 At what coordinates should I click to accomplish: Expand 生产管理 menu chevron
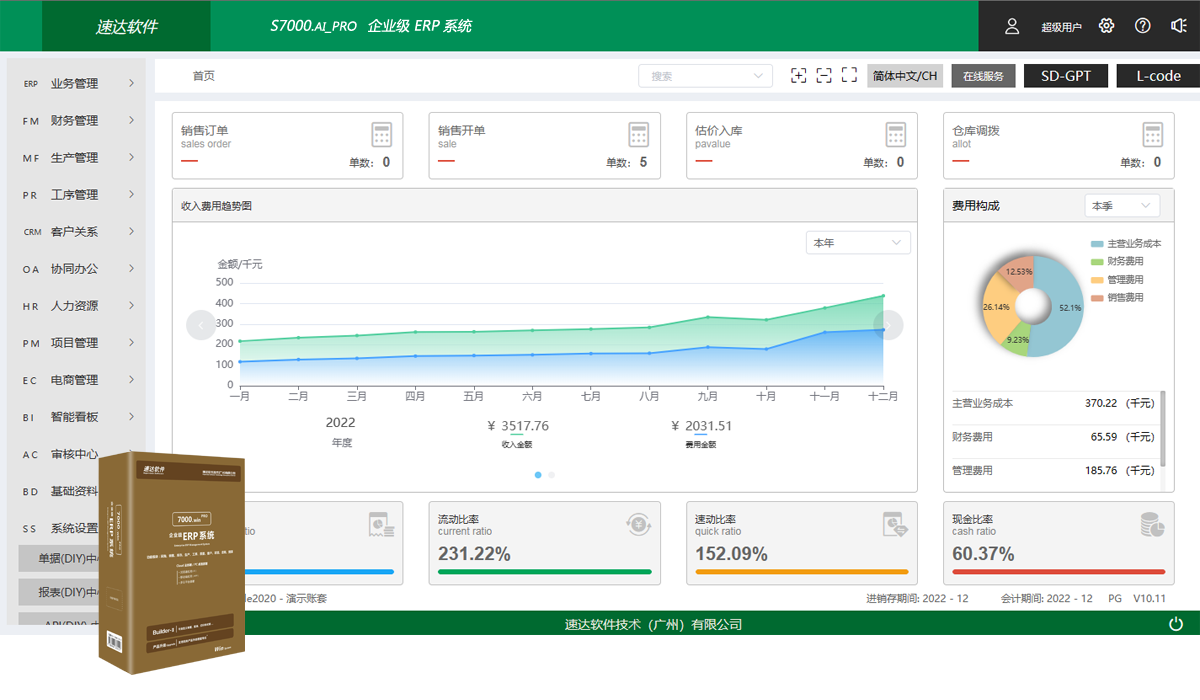point(131,158)
